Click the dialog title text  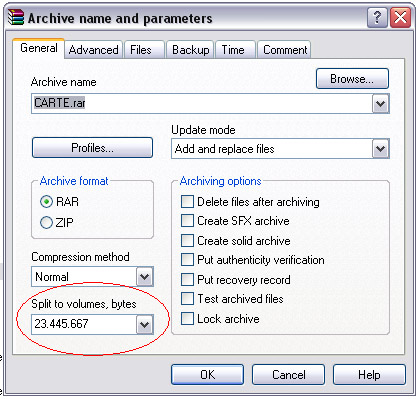(x=120, y=19)
